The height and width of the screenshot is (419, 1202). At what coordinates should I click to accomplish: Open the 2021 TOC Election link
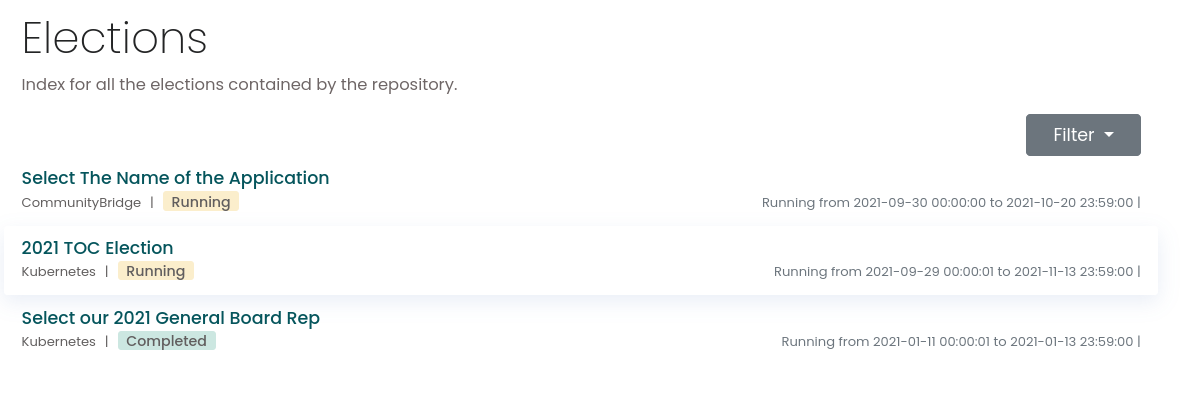click(x=97, y=248)
